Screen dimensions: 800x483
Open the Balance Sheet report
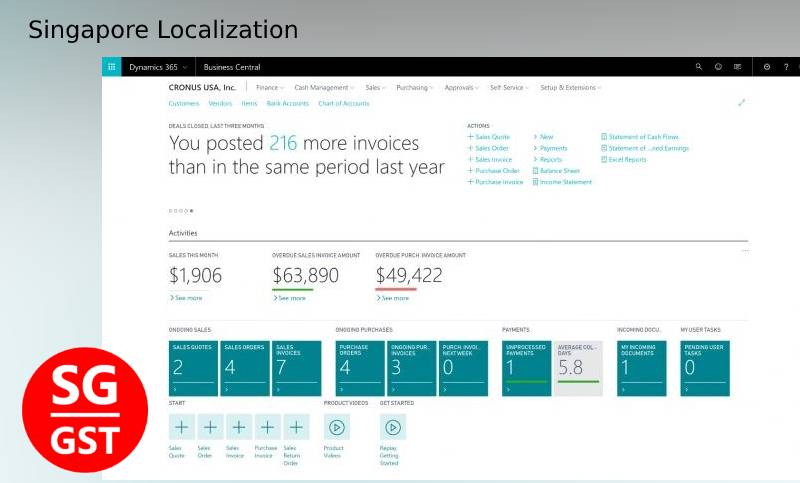coord(556,170)
